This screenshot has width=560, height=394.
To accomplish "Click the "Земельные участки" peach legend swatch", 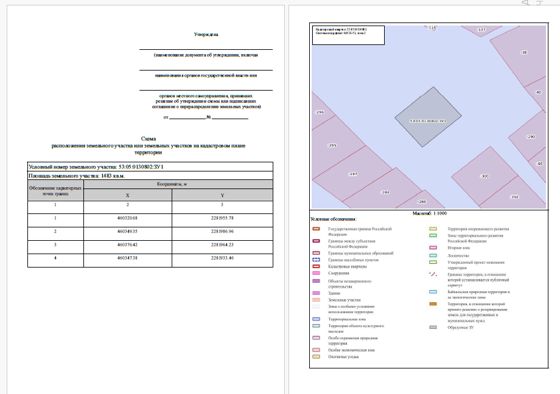I will 316,300.
